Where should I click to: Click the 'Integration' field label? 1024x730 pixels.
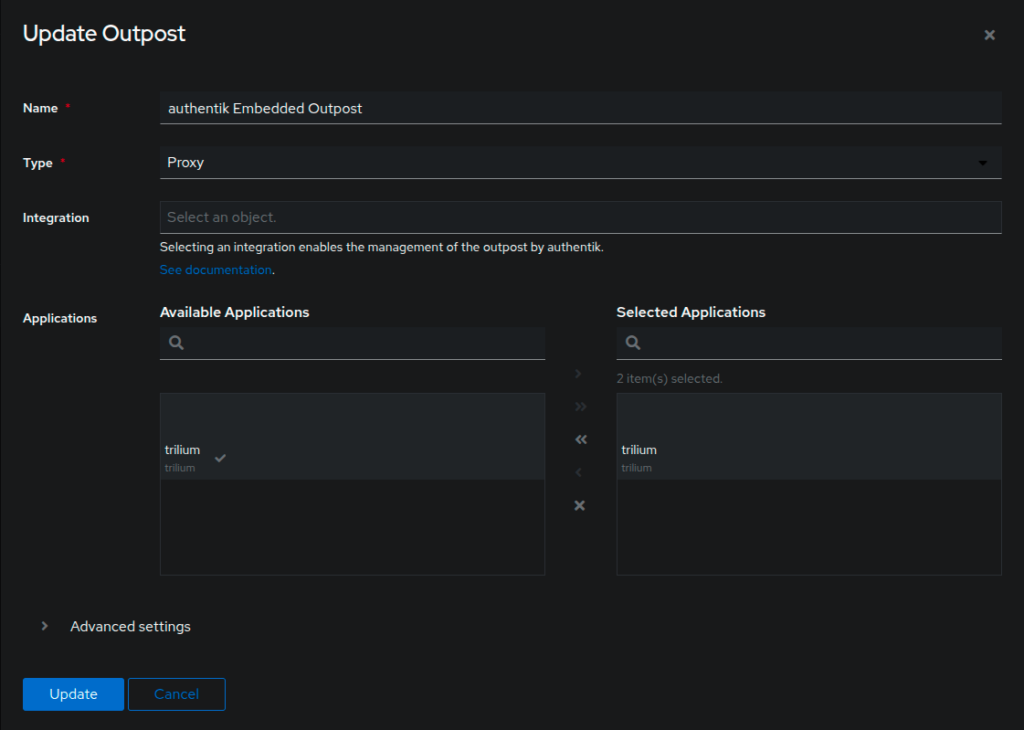pos(56,218)
